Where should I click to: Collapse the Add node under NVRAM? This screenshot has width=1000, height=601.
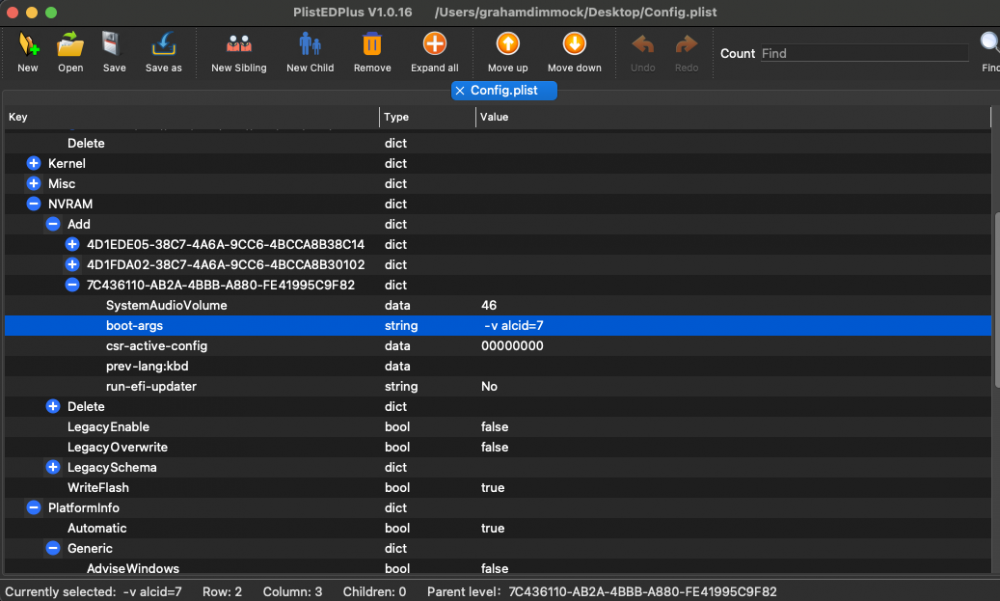[x=53, y=224]
